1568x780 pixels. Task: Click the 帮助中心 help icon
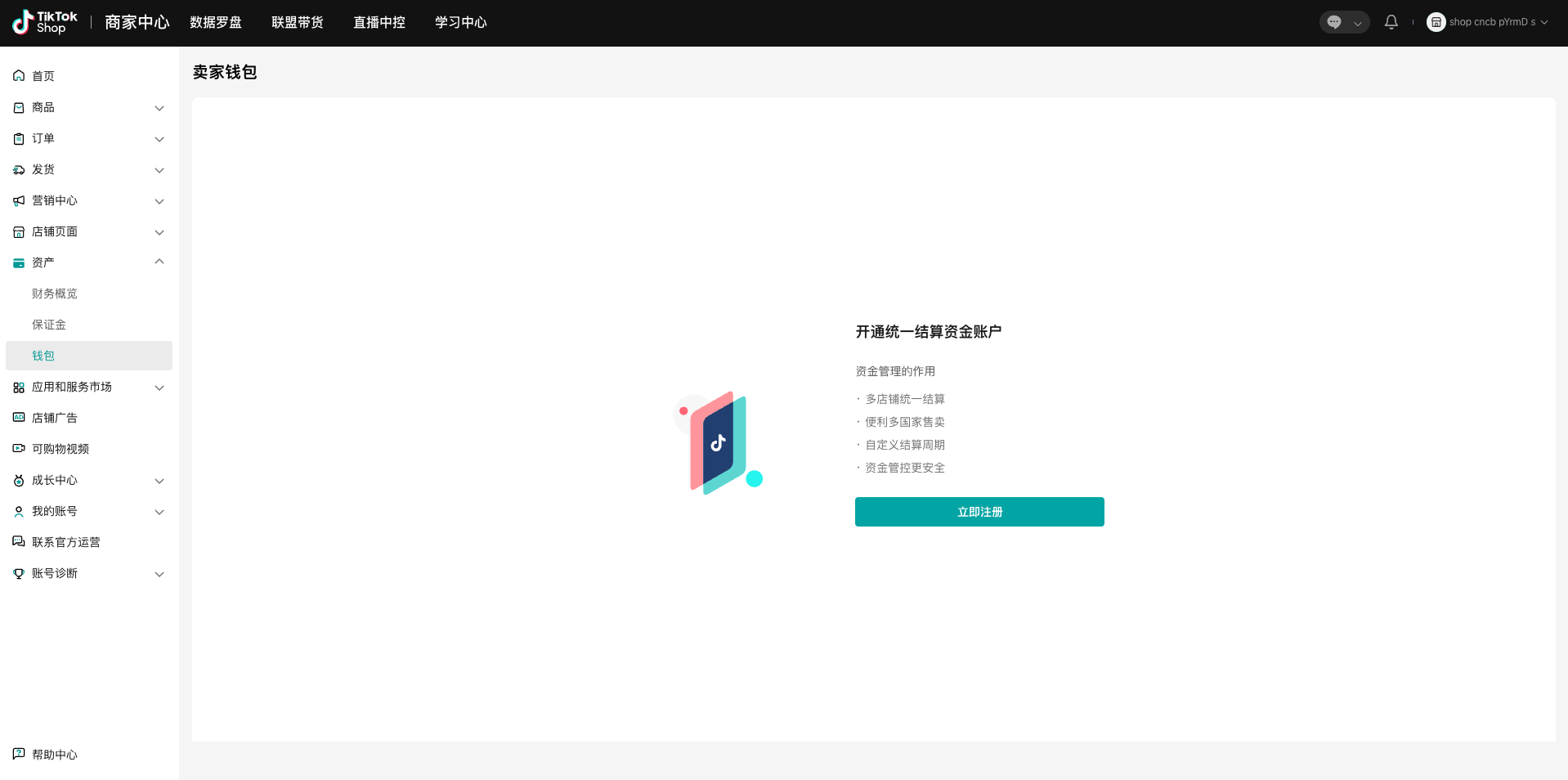(x=19, y=755)
